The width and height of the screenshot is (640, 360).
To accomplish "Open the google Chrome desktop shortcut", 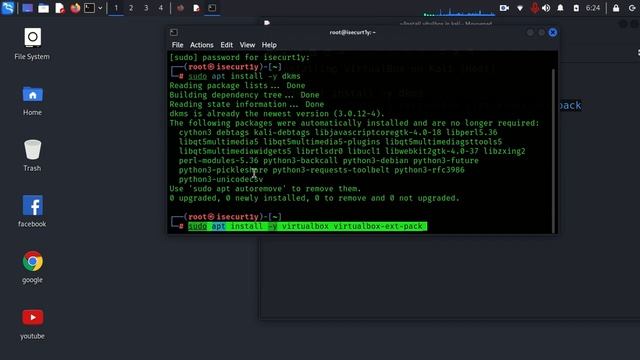I will 32,267.
